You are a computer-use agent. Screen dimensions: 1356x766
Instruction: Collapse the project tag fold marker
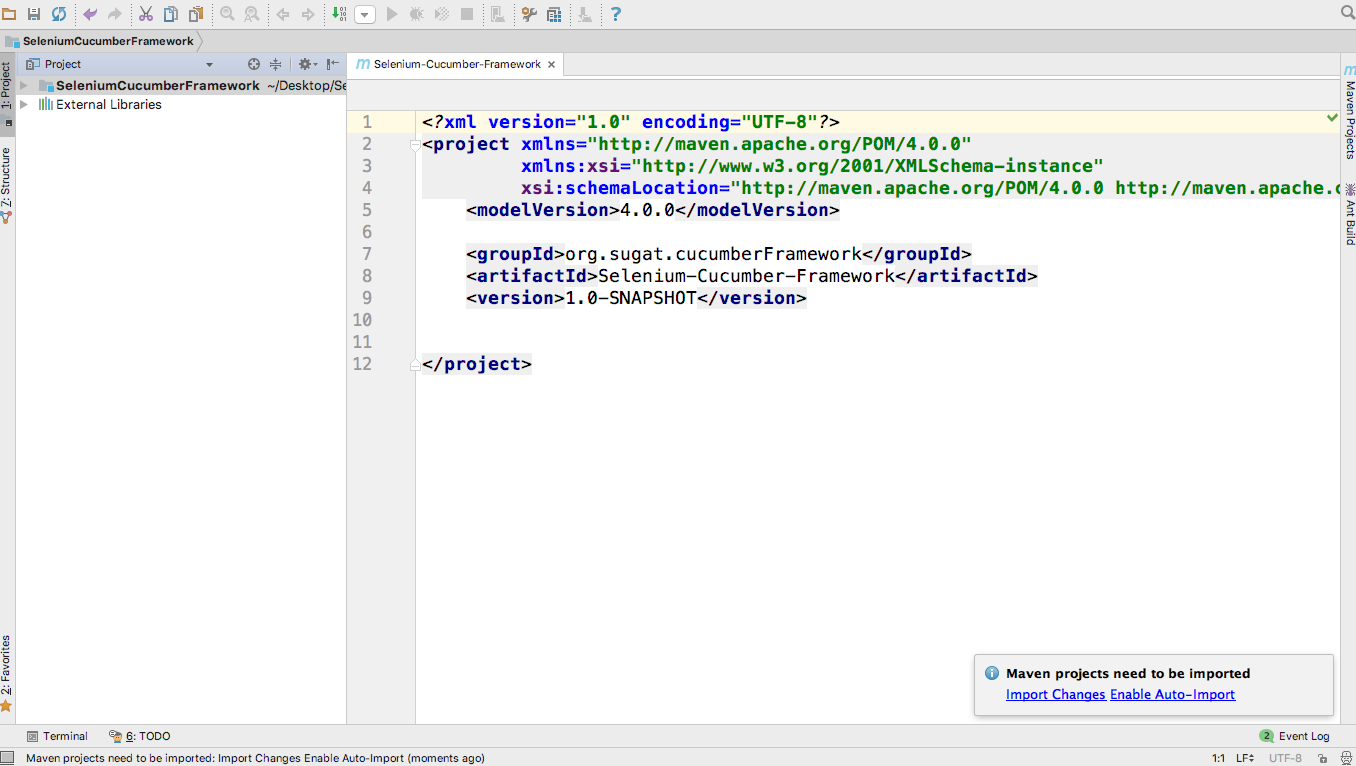pos(415,145)
